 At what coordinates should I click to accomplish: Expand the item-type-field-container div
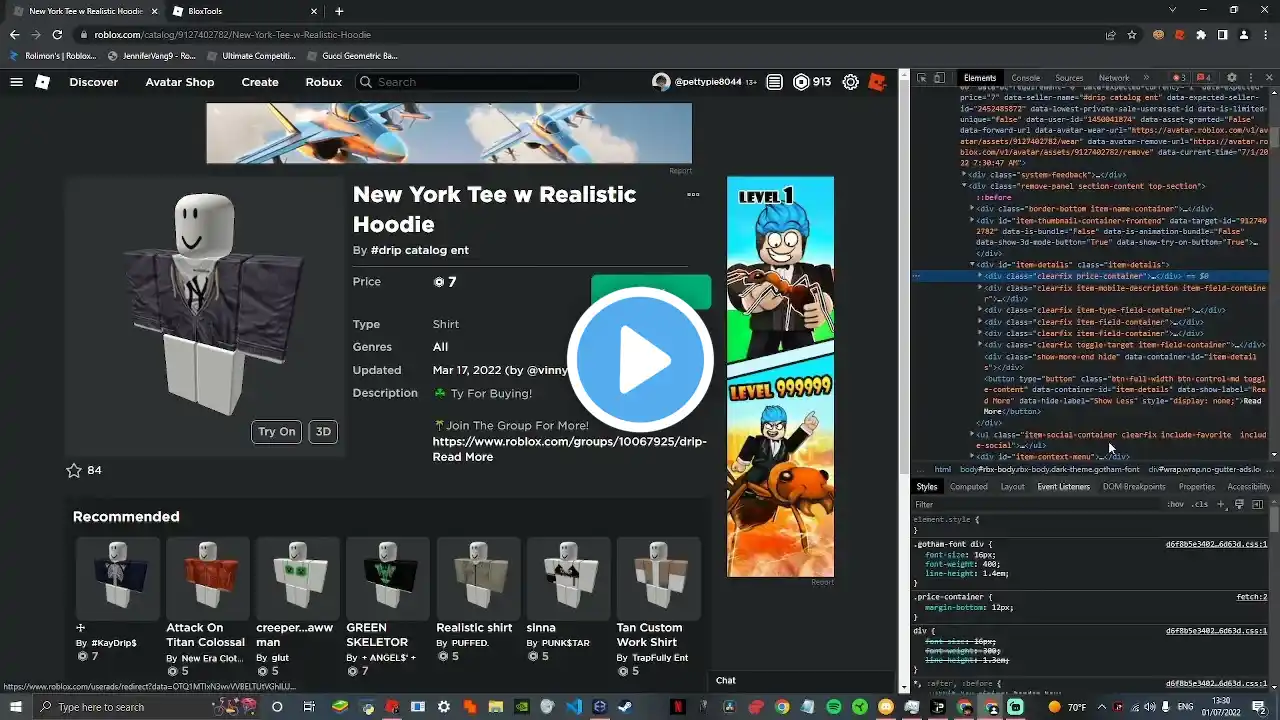click(x=980, y=310)
